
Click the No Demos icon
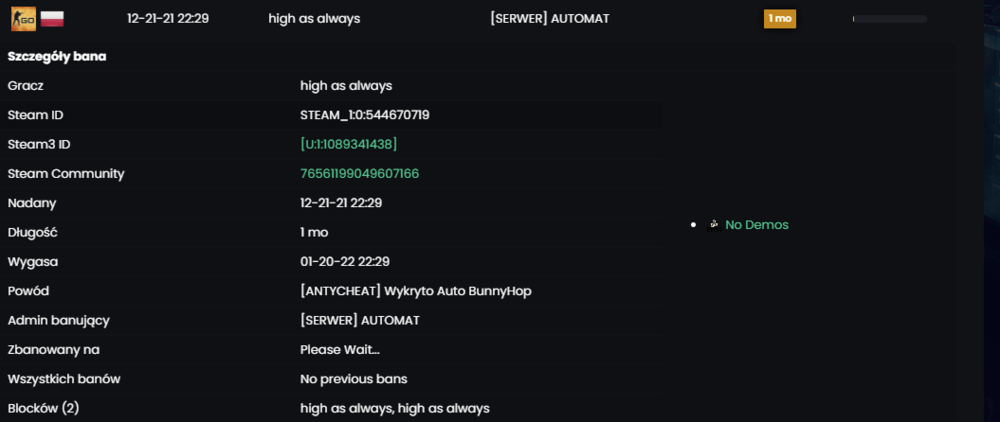point(714,224)
